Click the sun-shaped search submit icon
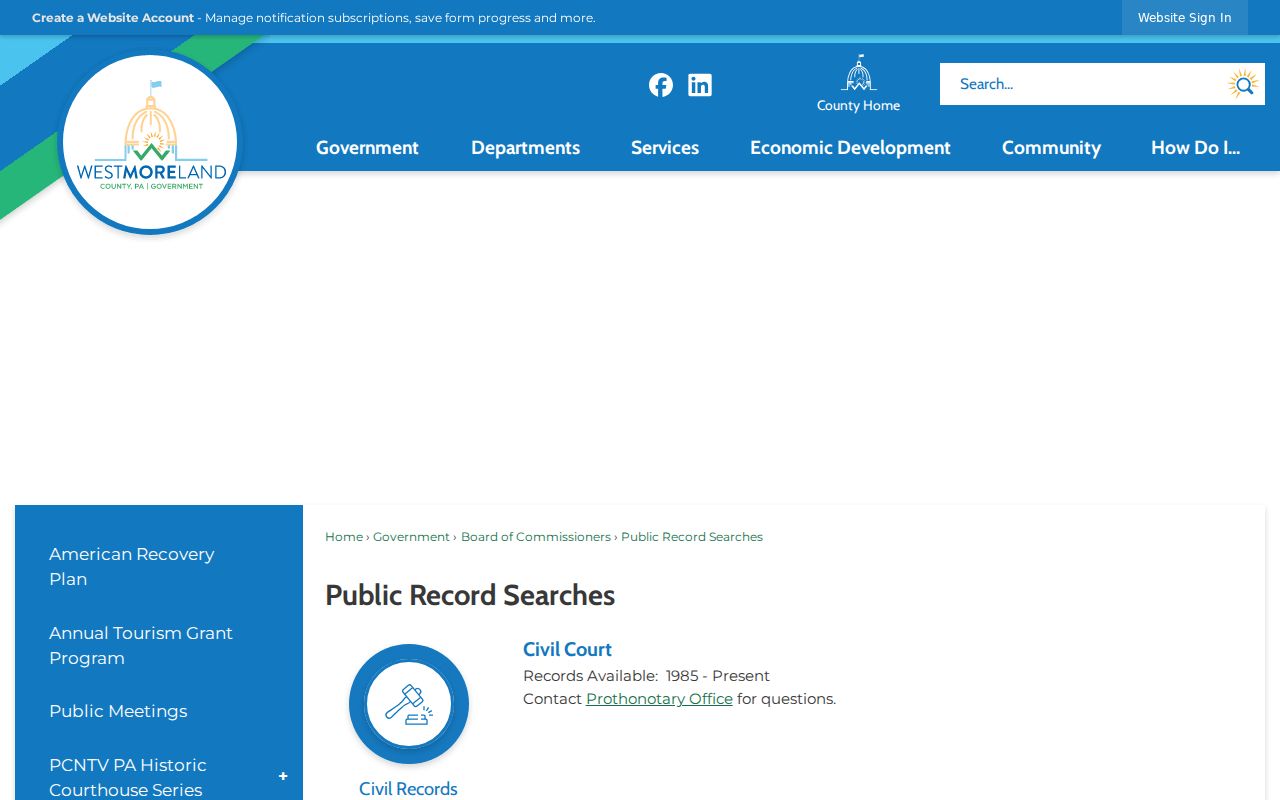Screen dimensions: 1280x800 1243,84
